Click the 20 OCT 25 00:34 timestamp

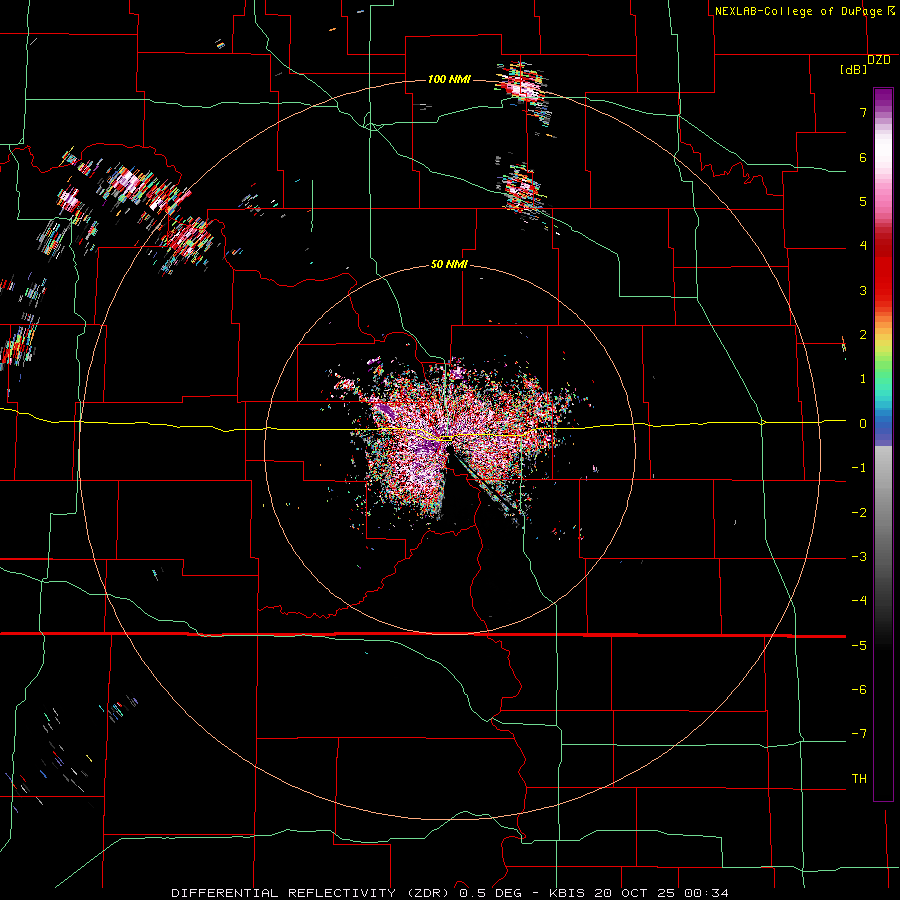coord(660,893)
